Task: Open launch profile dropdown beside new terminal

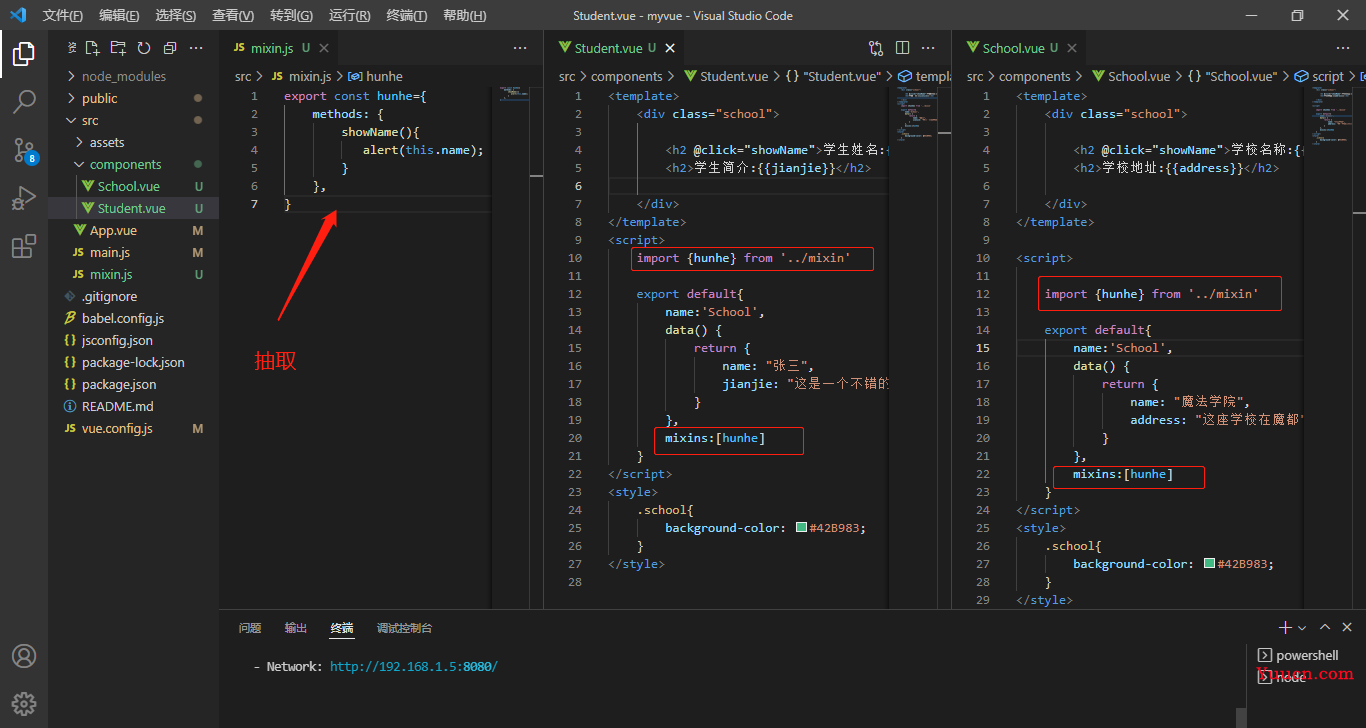Action: coord(1302,628)
